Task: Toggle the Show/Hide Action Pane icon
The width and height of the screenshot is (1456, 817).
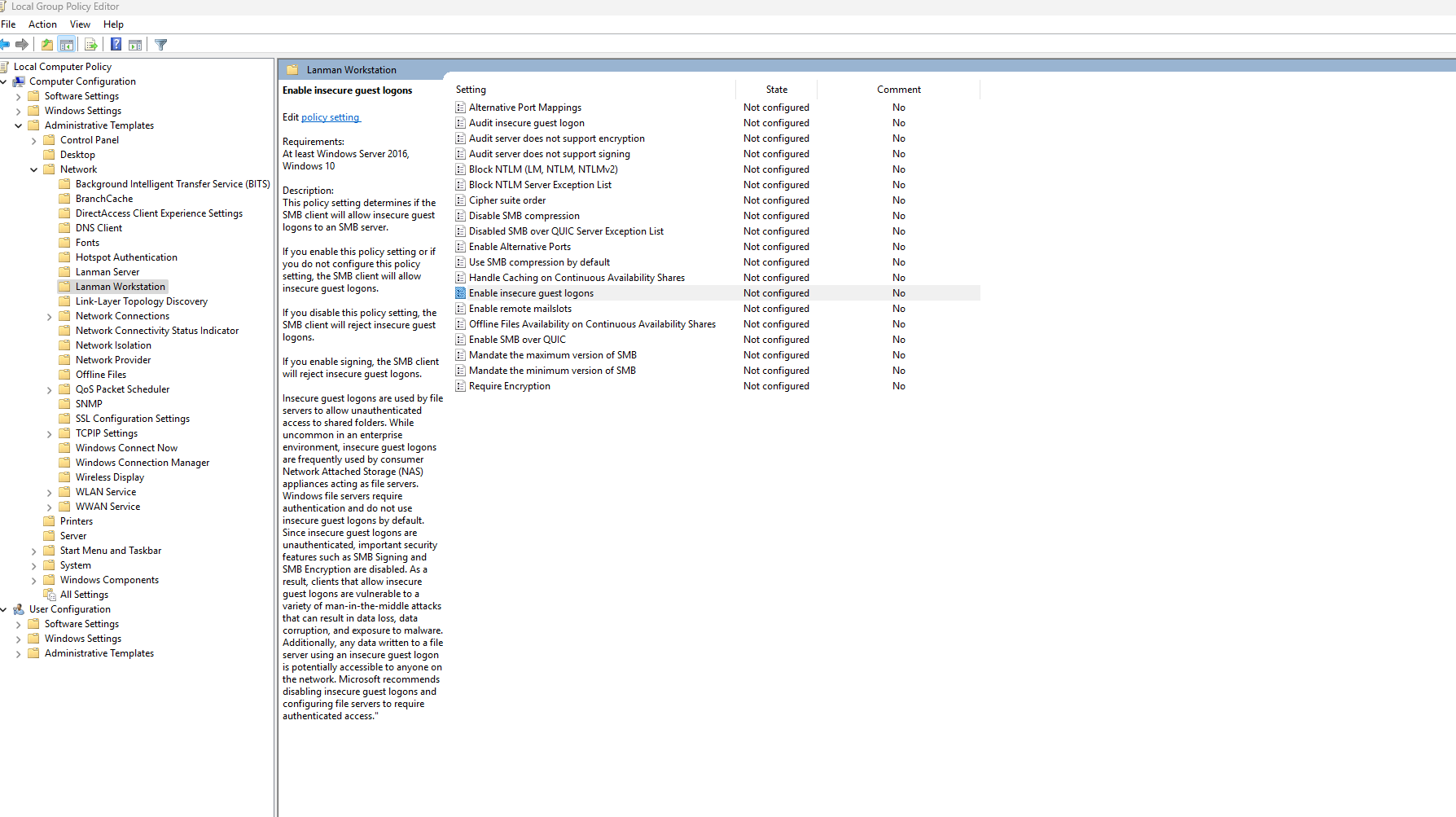Action: pos(135,44)
